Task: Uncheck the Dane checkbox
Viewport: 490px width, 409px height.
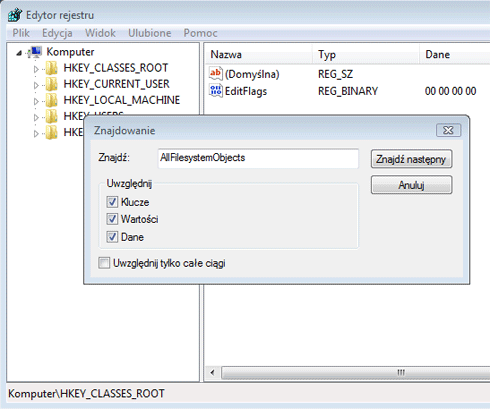Action: pyautogui.click(x=112, y=237)
